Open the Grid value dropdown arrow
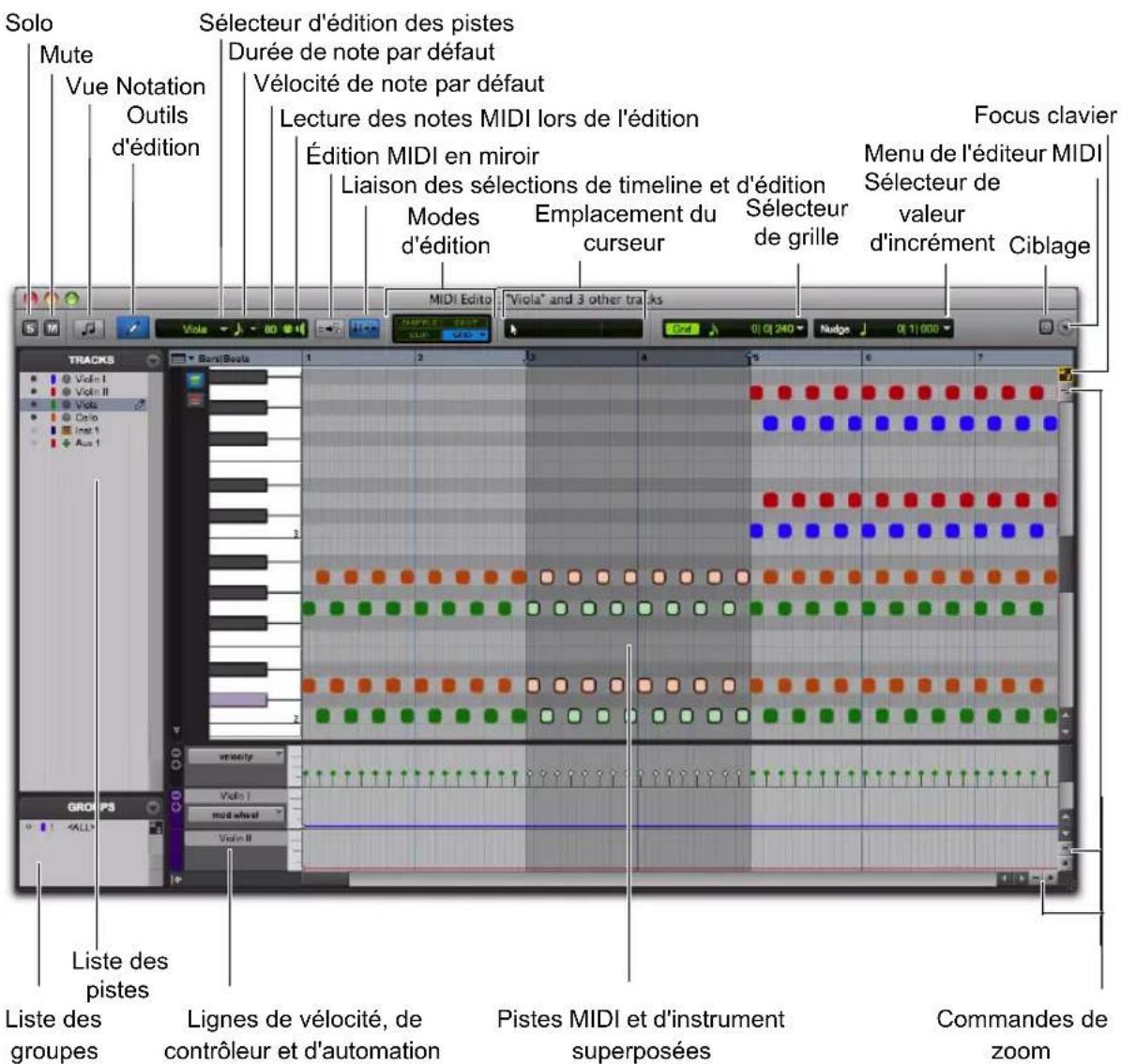 pos(800,328)
